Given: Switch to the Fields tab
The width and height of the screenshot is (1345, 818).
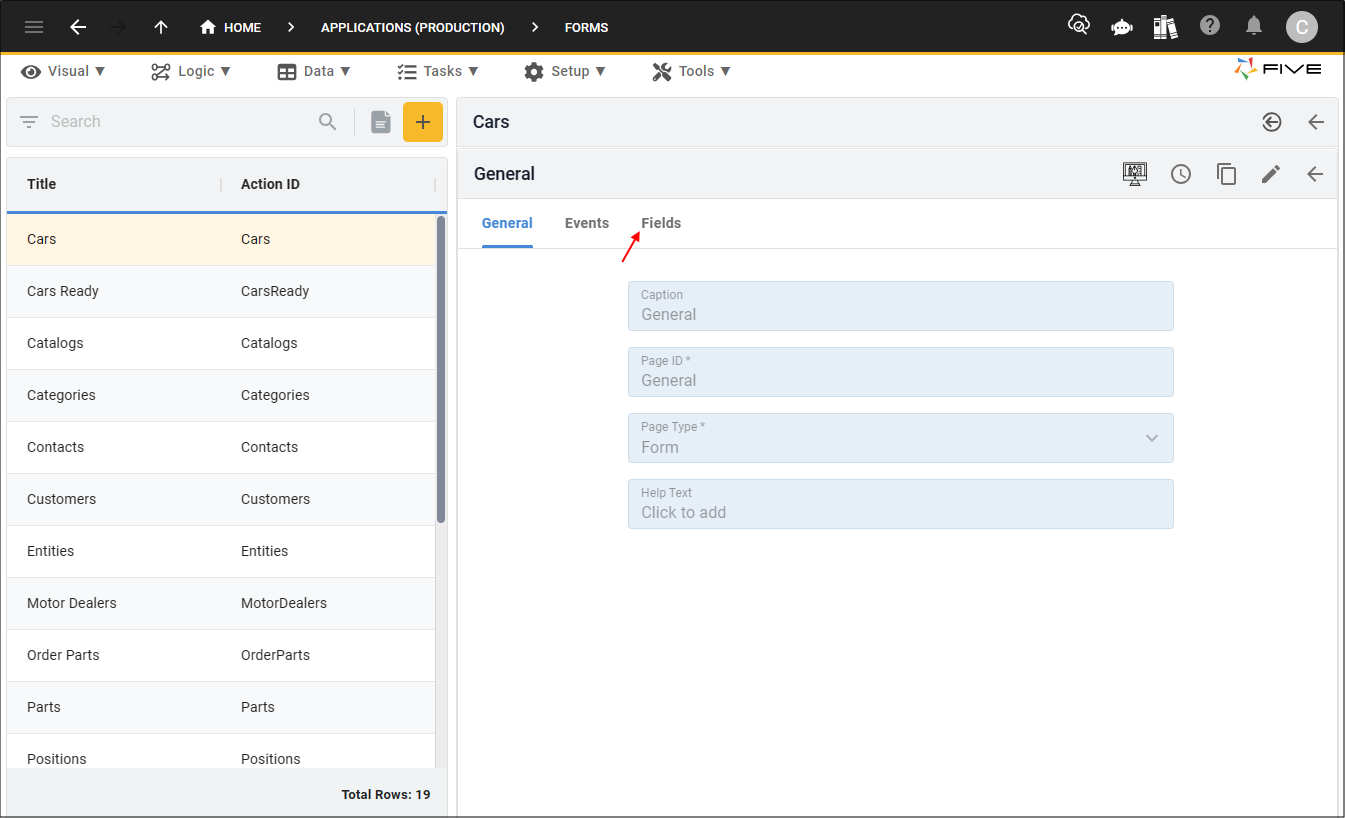Looking at the screenshot, I should [x=661, y=223].
